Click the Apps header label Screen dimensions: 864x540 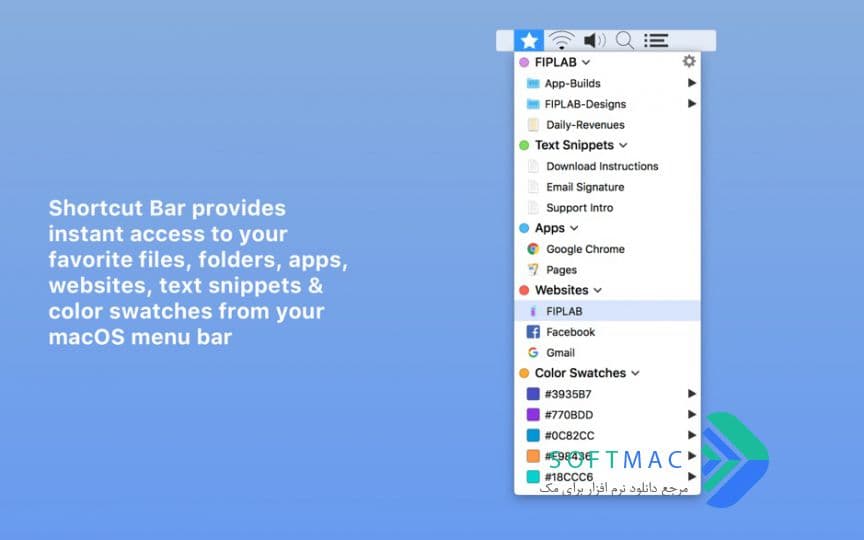click(549, 228)
